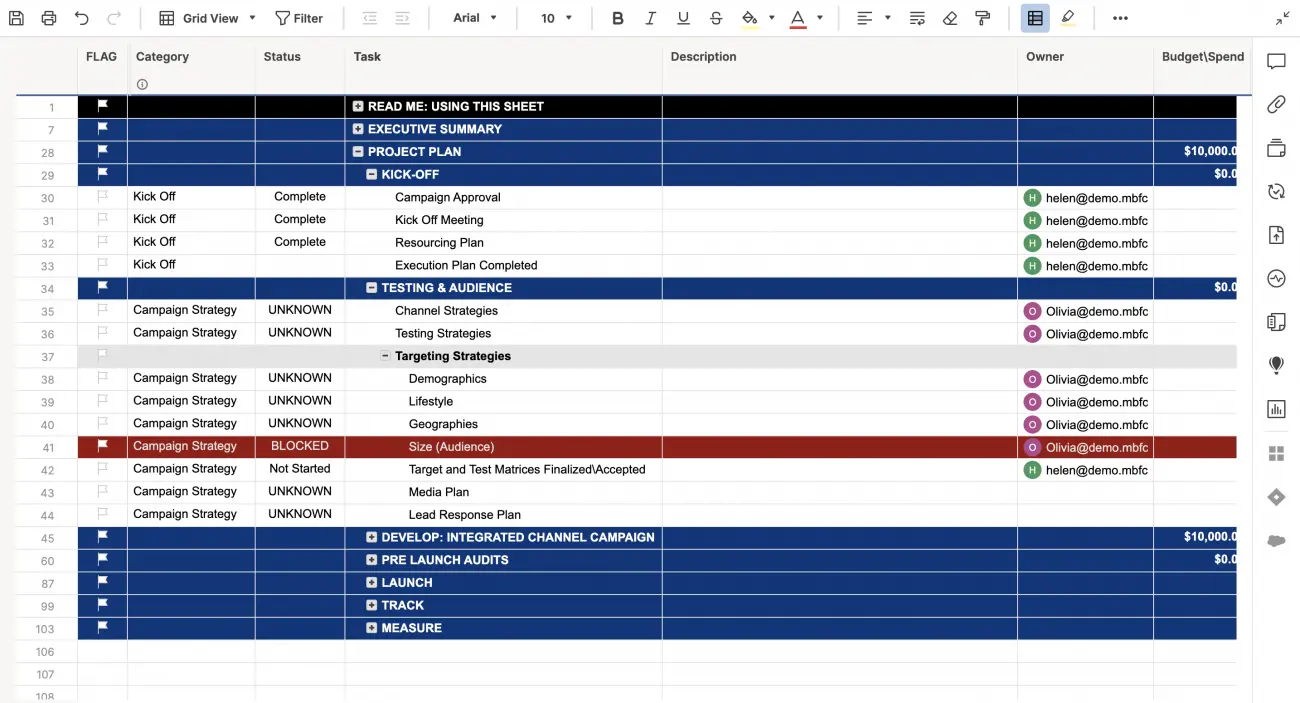This screenshot has width=1300, height=703.
Task: View the Activity Log
Action: pyautogui.click(x=1275, y=278)
